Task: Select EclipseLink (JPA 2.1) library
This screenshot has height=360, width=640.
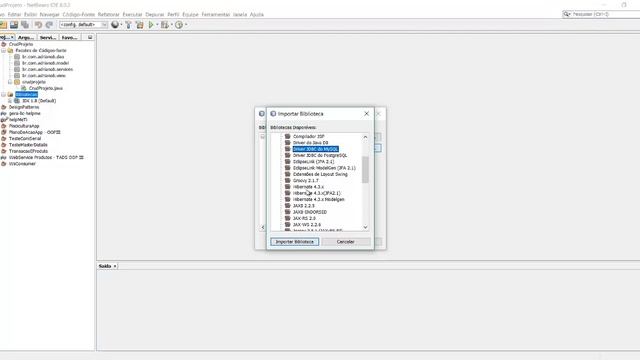Action: (x=313, y=162)
